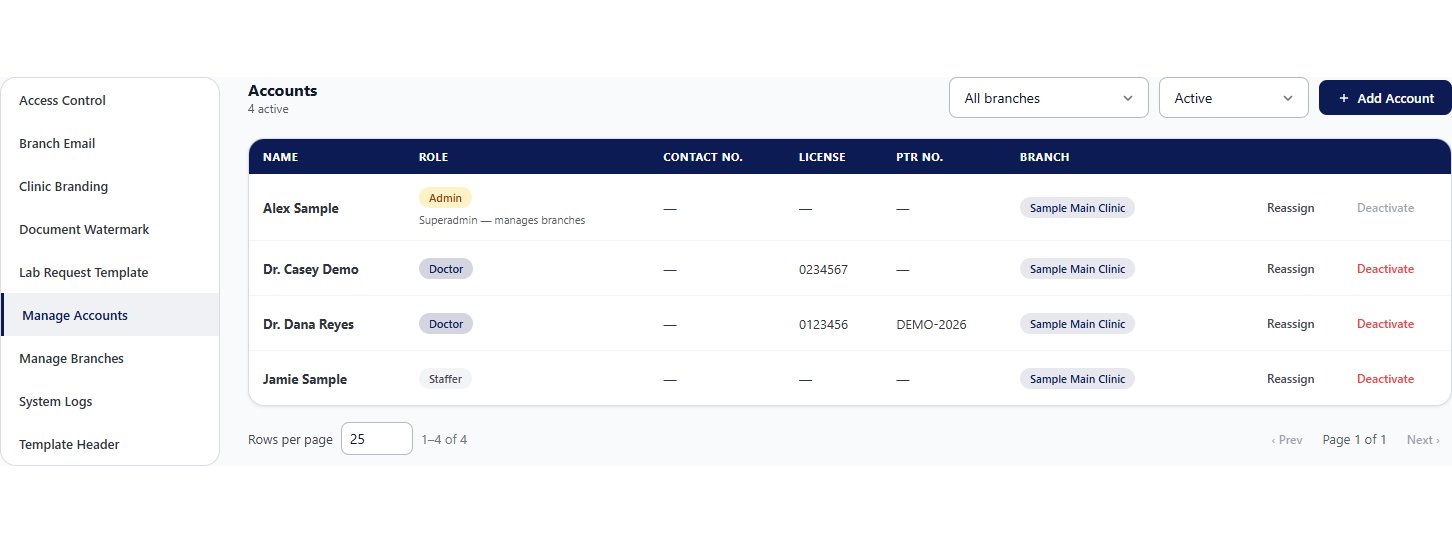The height and width of the screenshot is (543, 1452).
Task: Deactivate Dr. Casey Demo's account
Action: [x=1385, y=269]
